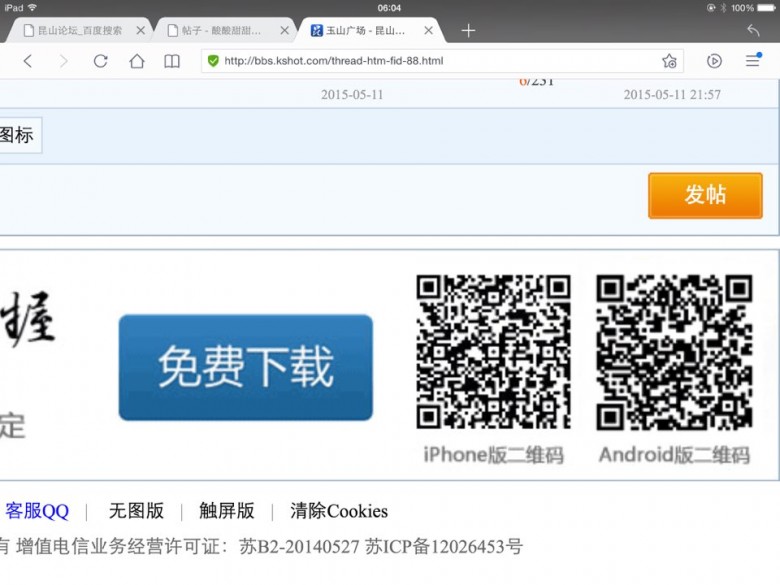Switch to 无图版 version

click(x=136, y=511)
